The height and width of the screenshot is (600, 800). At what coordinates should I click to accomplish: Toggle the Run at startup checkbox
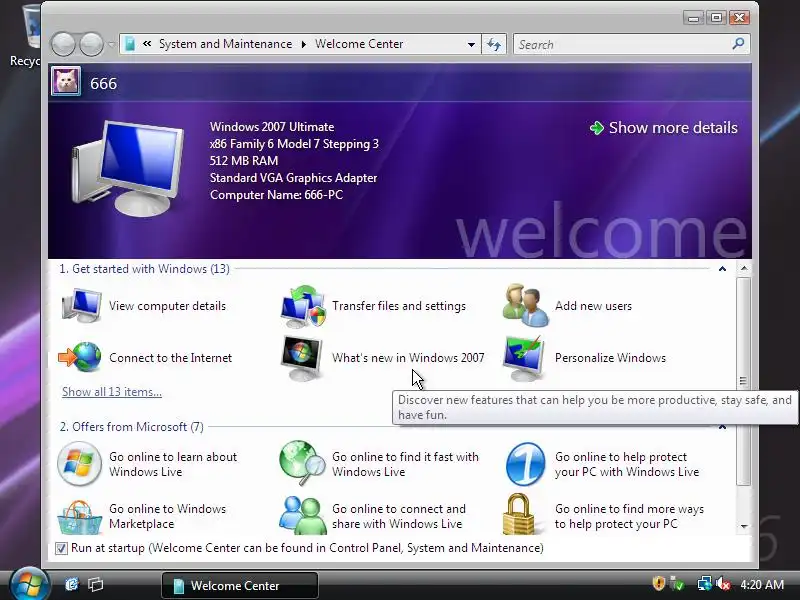click(61, 548)
